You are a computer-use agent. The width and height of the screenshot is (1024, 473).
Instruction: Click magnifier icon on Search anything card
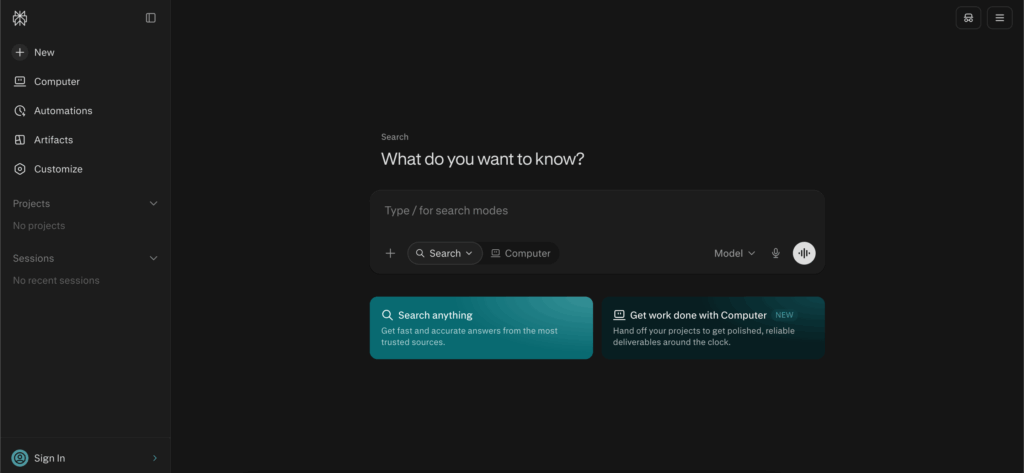point(387,315)
